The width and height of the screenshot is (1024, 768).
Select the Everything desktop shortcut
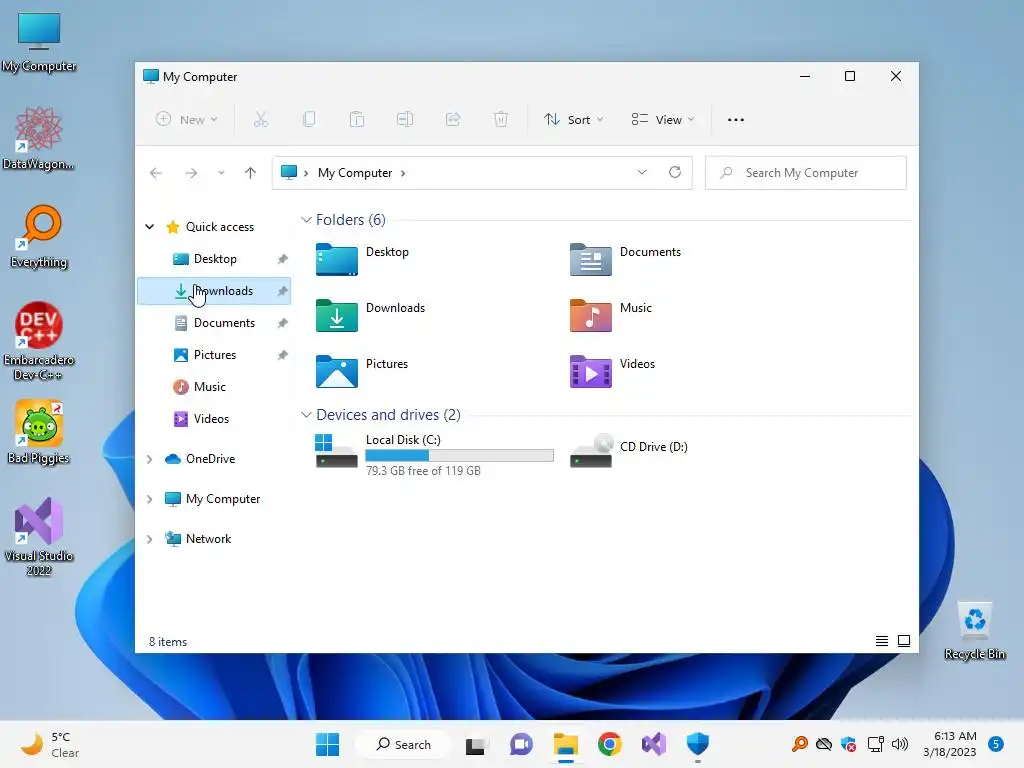[x=39, y=236]
